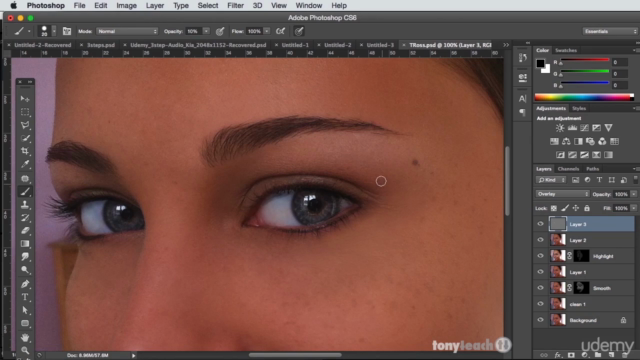Switch to the Swatches tab
Image resolution: width=640 pixels, height=360 pixels.
click(566, 50)
